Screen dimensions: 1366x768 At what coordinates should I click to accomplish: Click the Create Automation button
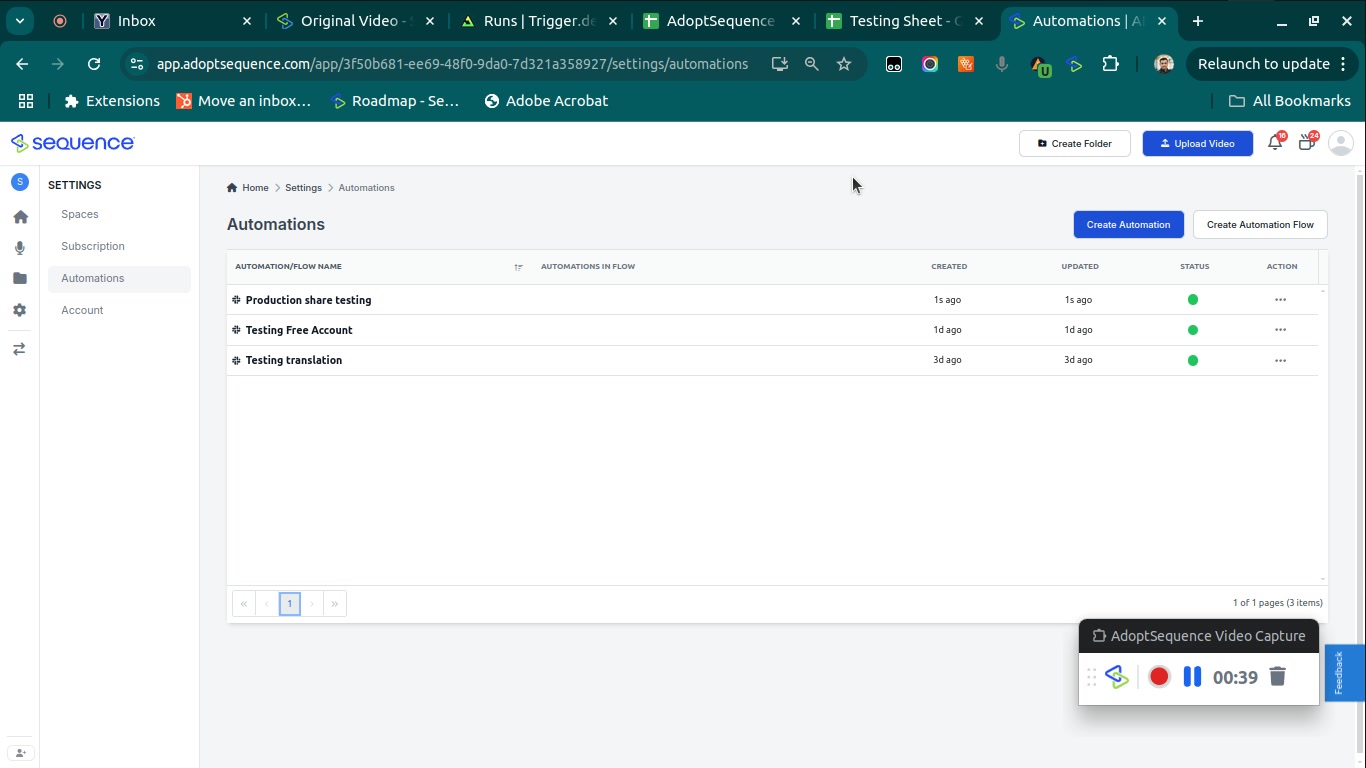[1128, 225]
